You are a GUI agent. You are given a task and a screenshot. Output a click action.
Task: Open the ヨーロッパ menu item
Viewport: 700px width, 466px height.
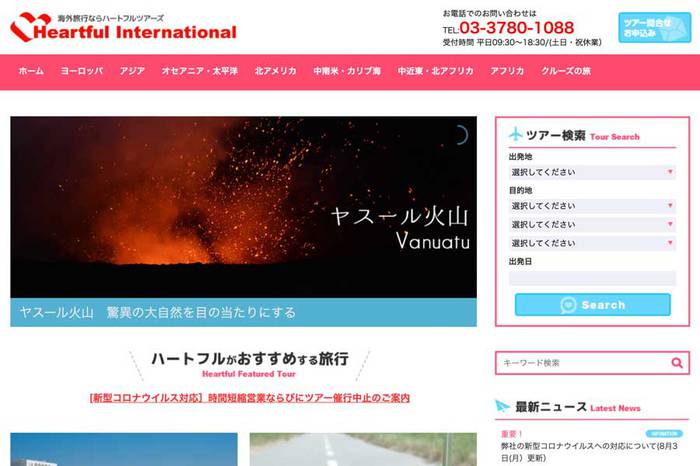click(x=82, y=71)
